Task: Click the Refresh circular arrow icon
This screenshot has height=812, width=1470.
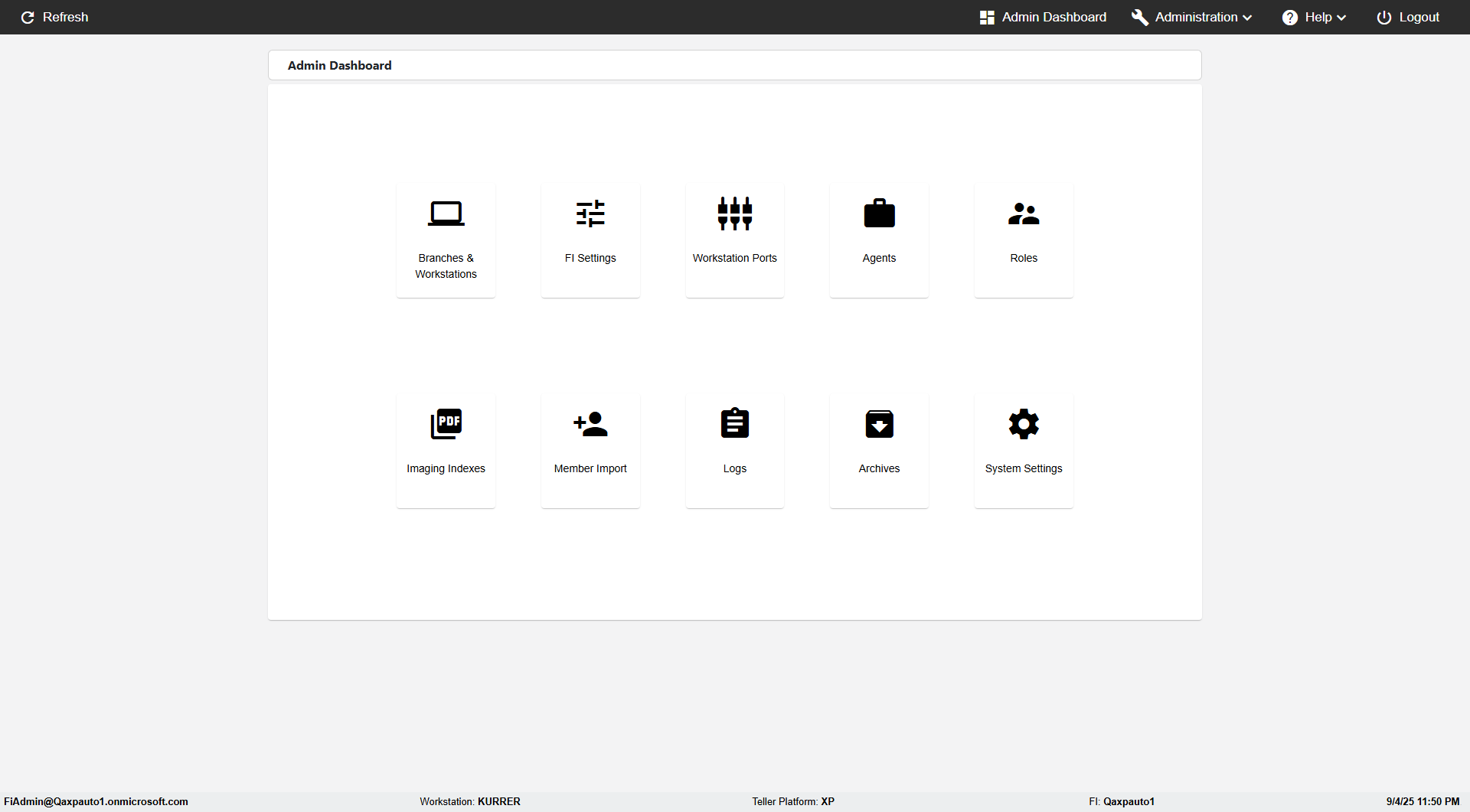Action: [28, 18]
